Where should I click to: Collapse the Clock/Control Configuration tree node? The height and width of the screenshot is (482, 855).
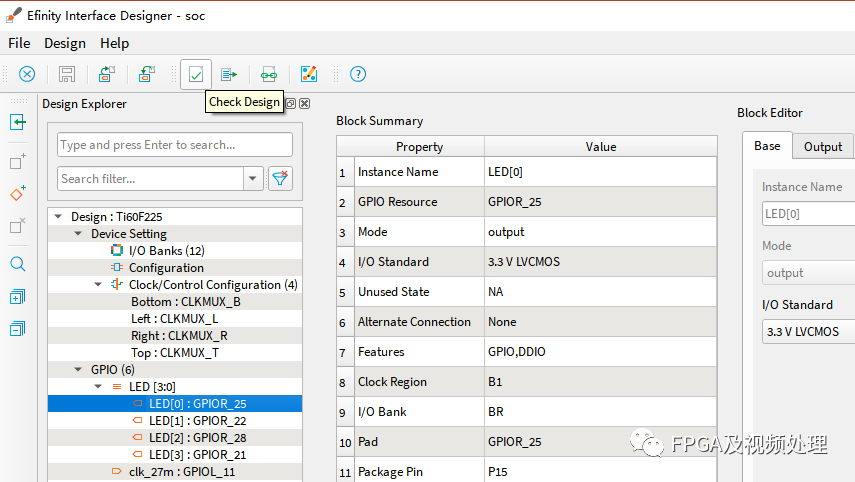(x=98, y=285)
